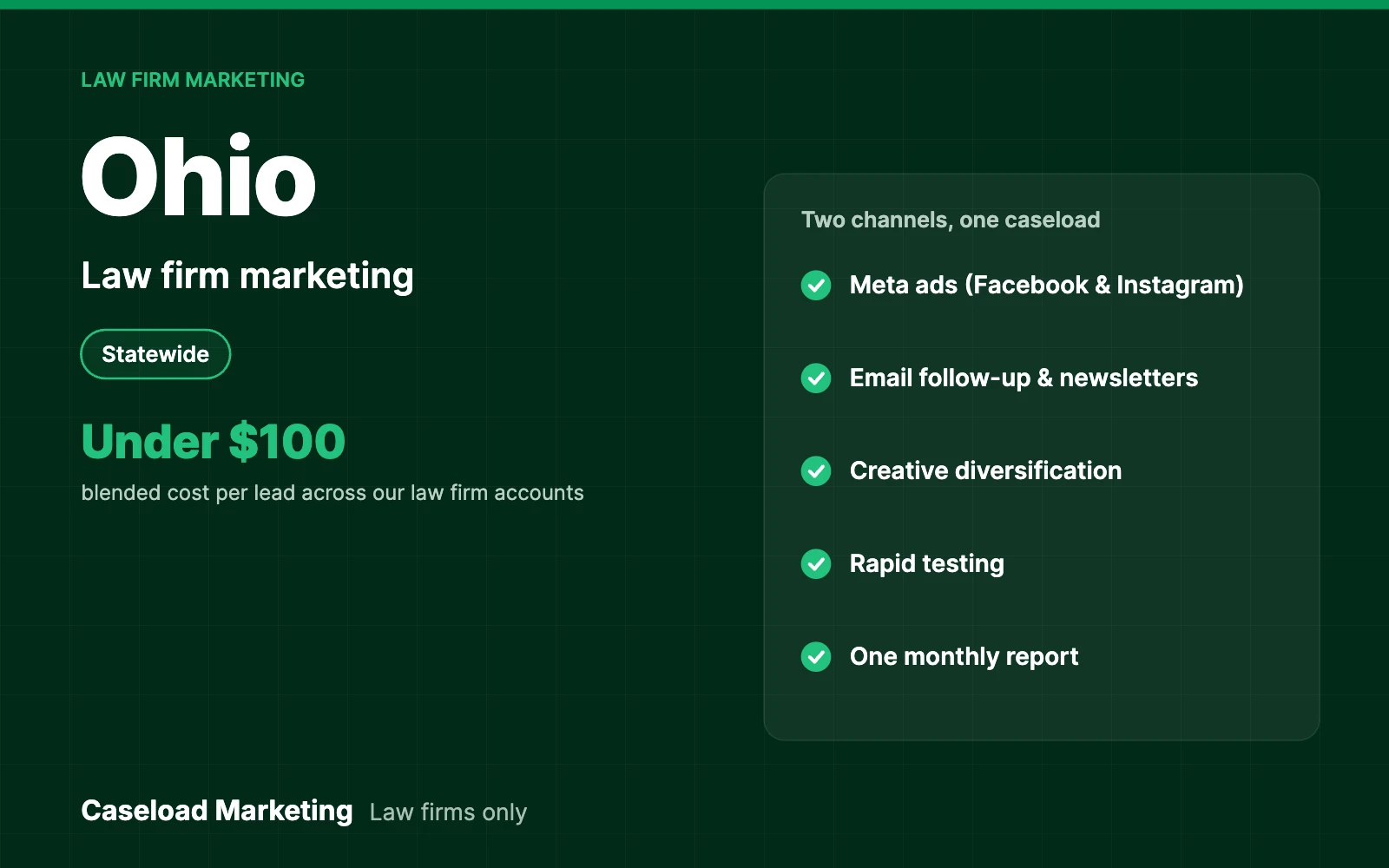The height and width of the screenshot is (868, 1389).
Task: Click 'Two channels, one caseload' card title
Action: 951,220
